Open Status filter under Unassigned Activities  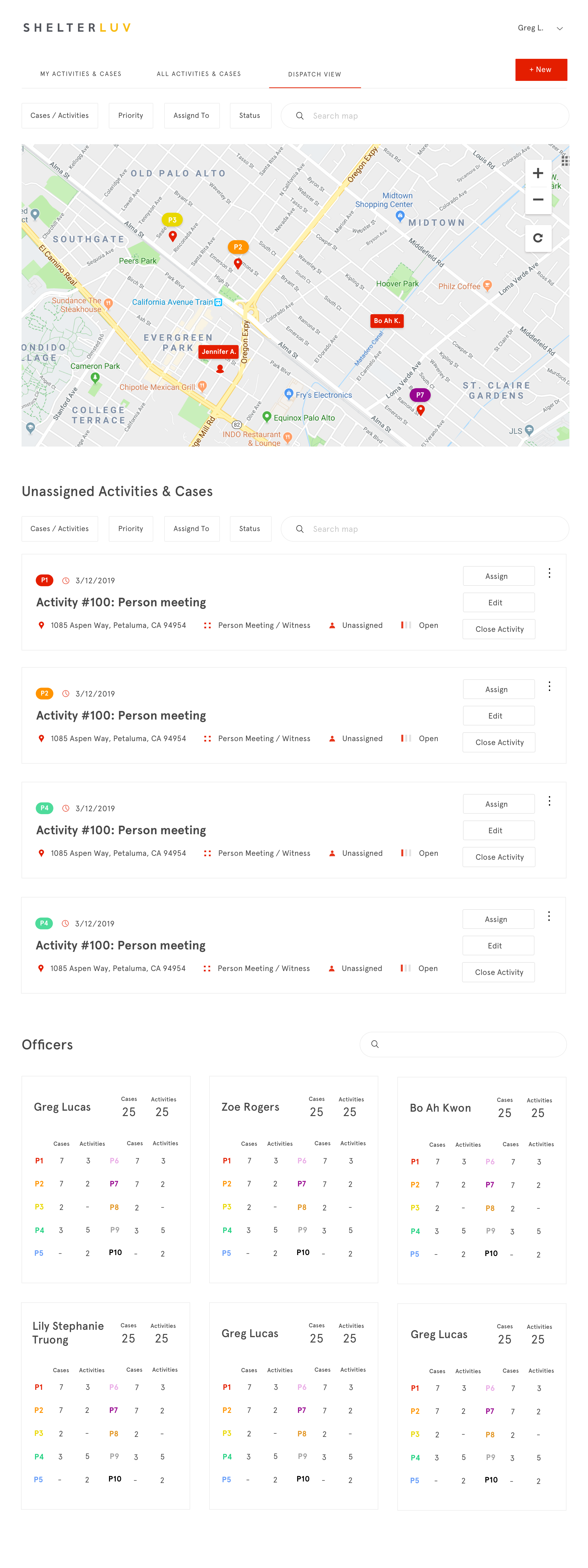(250, 529)
